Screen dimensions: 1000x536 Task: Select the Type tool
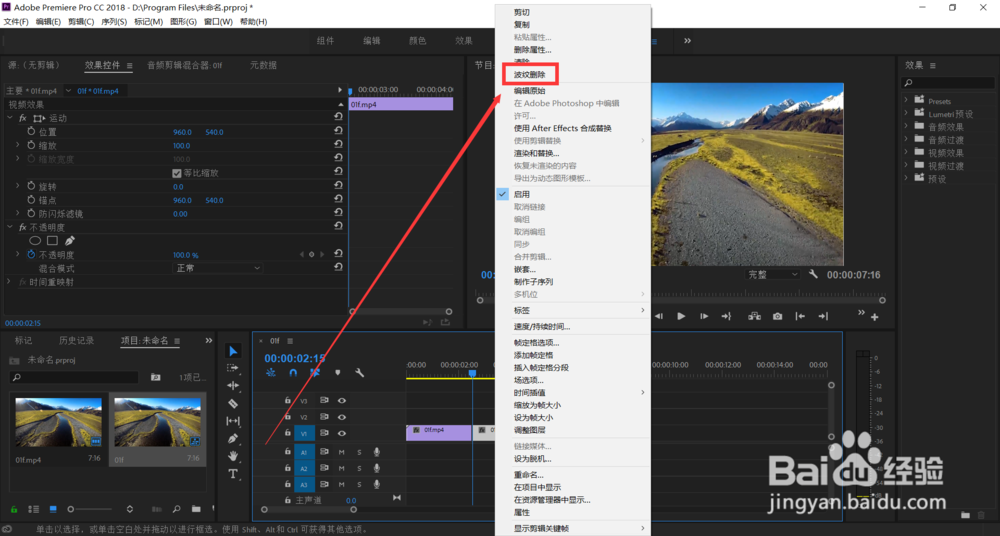pyautogui.click(x=233, y=473)
